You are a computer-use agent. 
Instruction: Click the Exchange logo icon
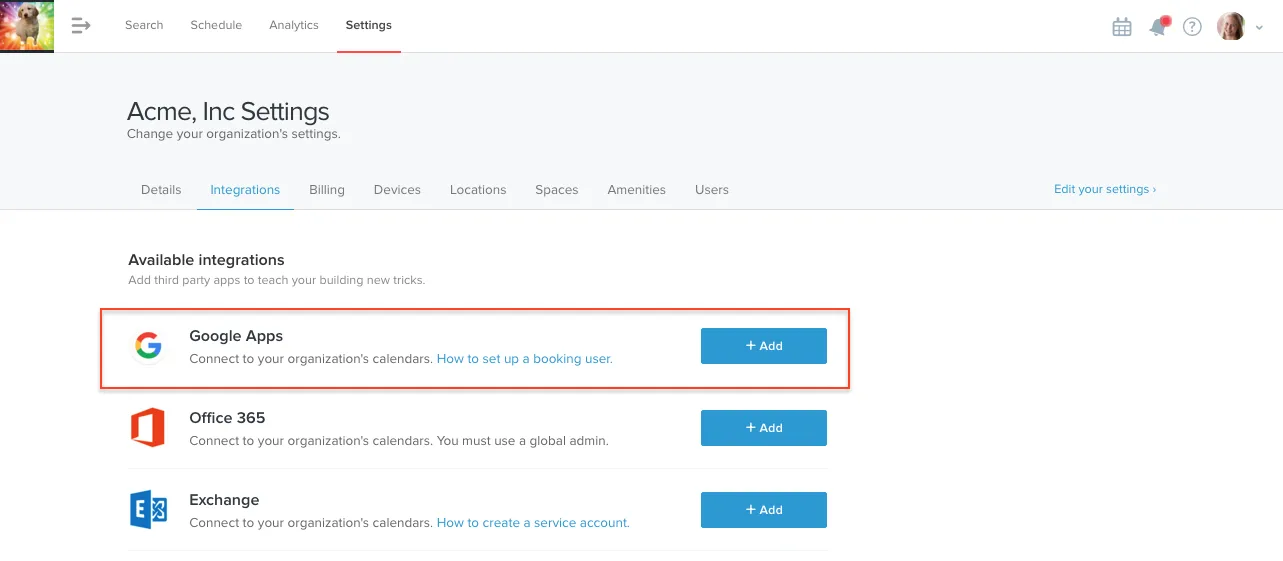coord(148,510)
